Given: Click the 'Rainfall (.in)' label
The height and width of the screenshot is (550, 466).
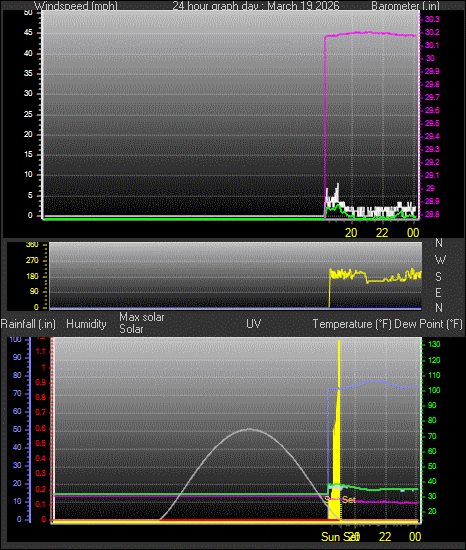Looking at the screenshot, I should [28, 324].
